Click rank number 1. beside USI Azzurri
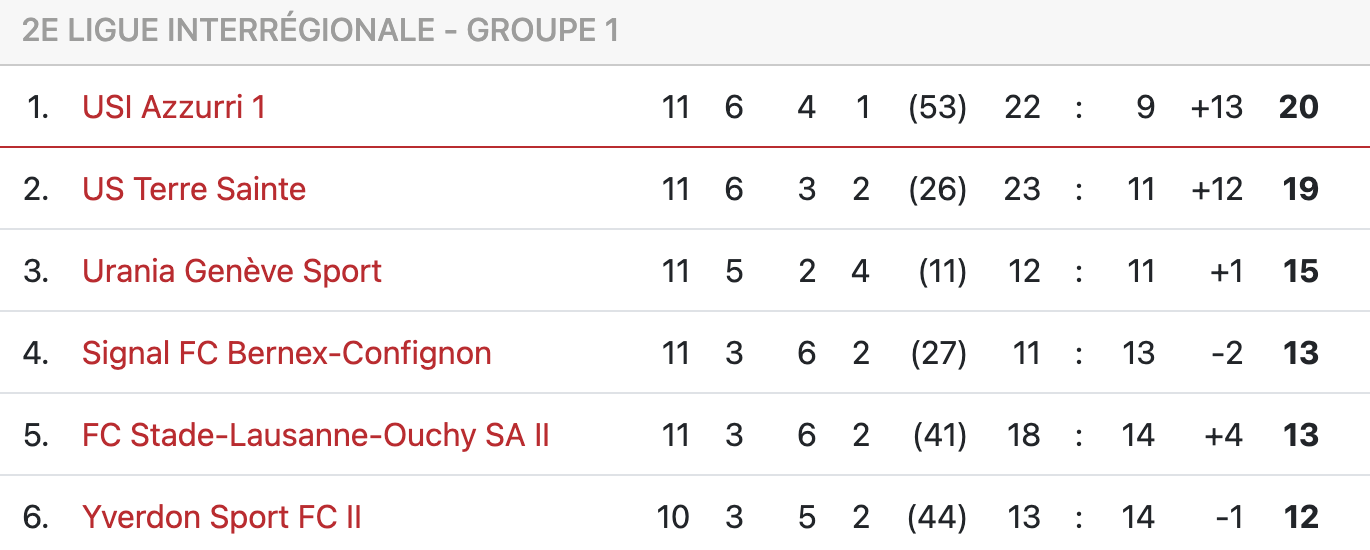The height and width of the screenshot is (550, 1370). coord(38,107)
